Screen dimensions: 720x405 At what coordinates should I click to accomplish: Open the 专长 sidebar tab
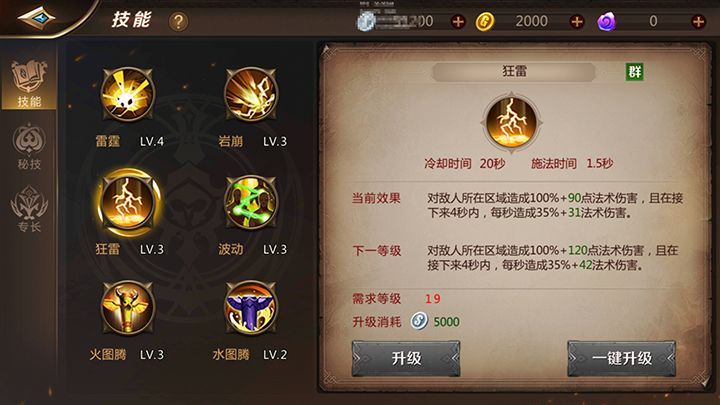29,209
